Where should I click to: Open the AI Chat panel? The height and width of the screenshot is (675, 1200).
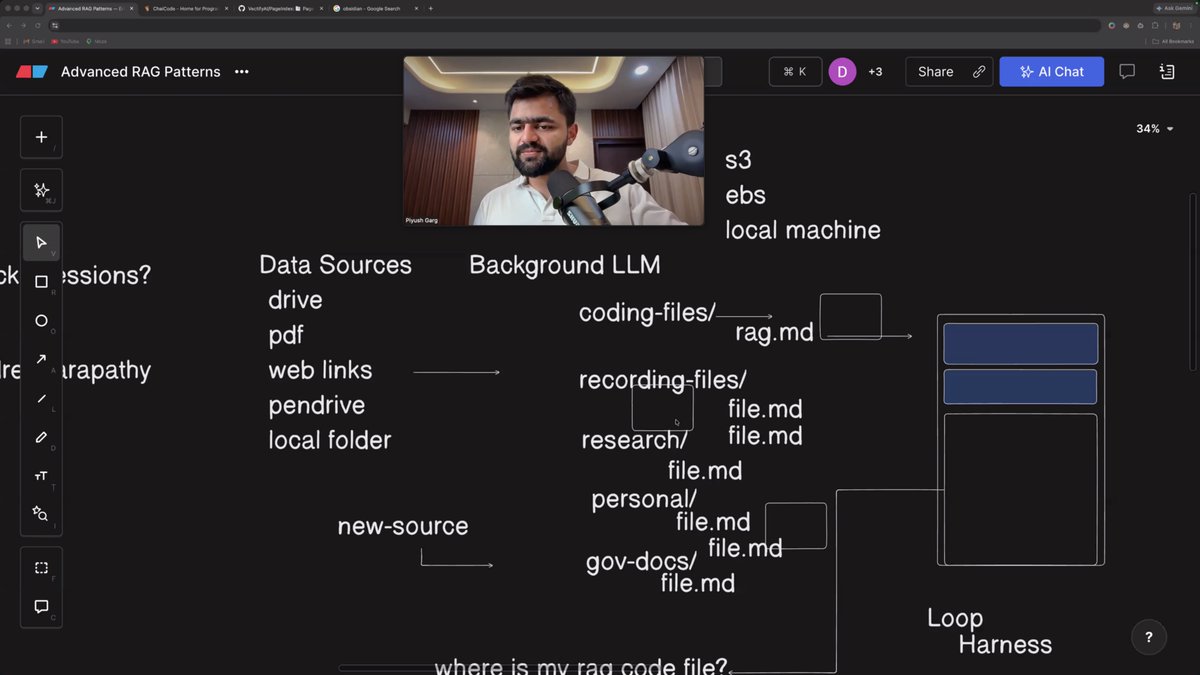click(x=1051, y=72)
